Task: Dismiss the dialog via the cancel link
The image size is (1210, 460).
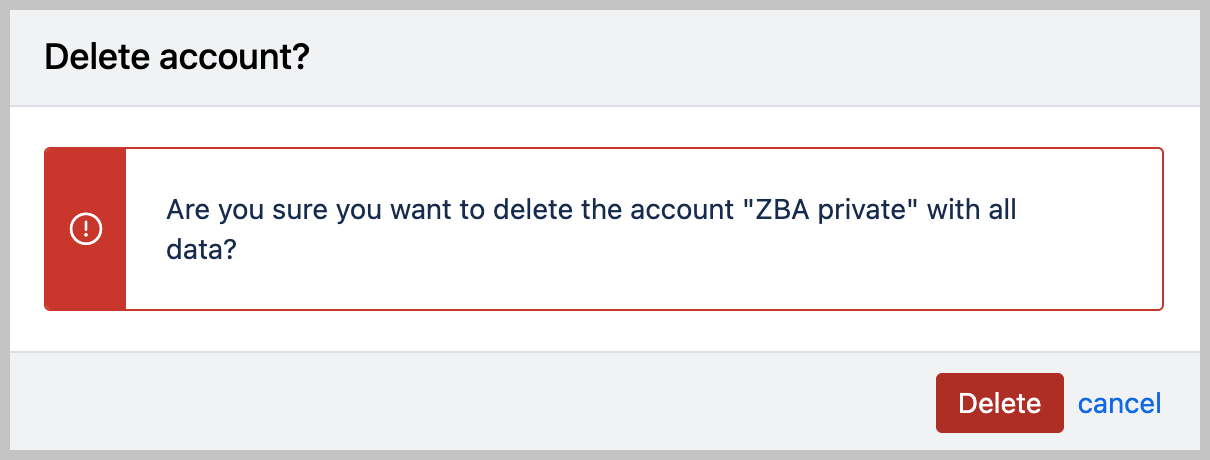Action: pyautogui.click(x=1120, y=403)
